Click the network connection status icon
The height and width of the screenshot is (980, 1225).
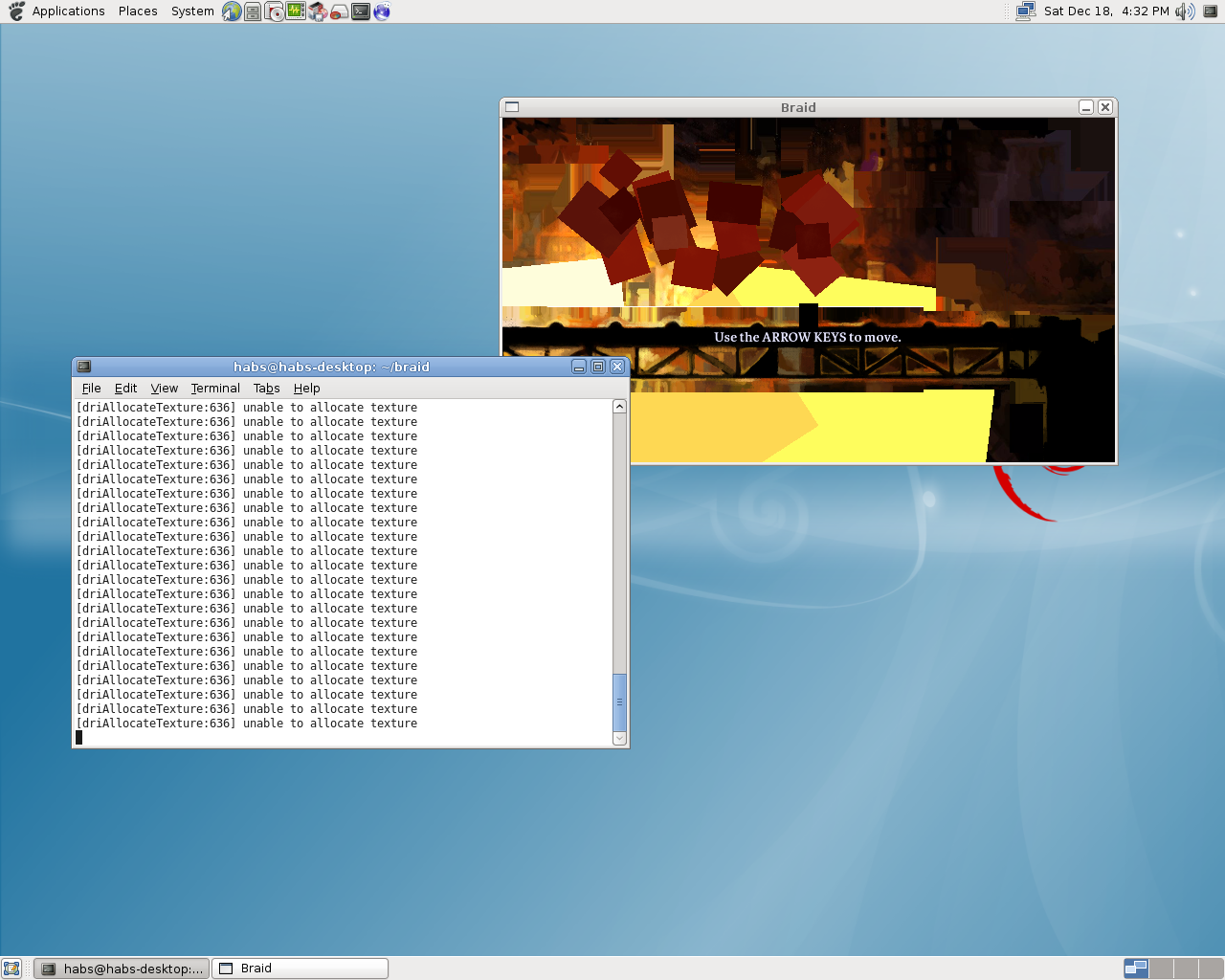(1025, 11)
